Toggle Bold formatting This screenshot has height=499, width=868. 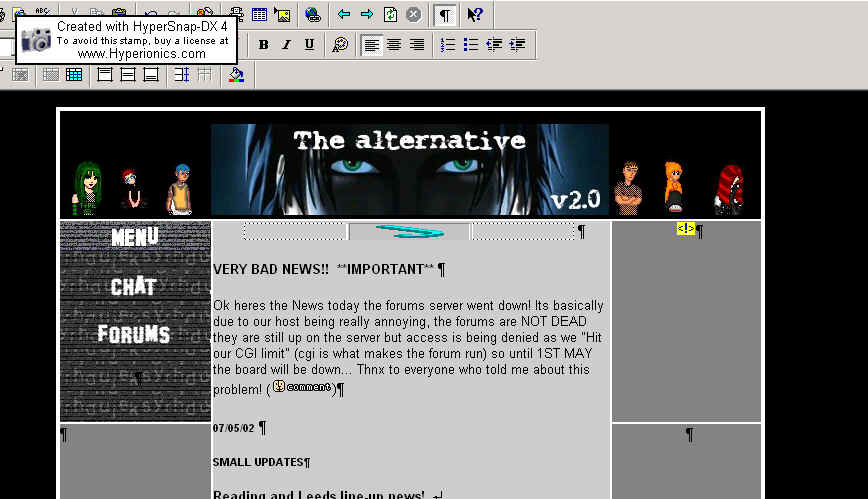[264, 44]
